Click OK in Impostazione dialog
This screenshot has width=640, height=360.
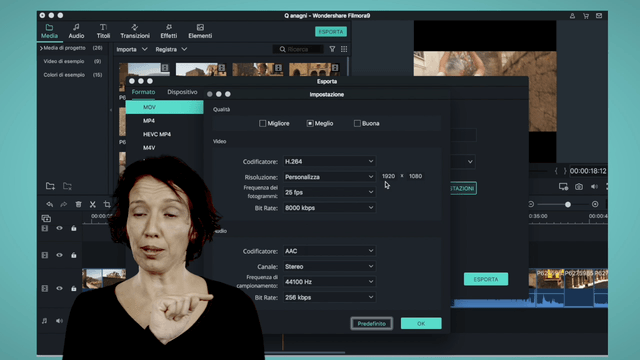421,324
